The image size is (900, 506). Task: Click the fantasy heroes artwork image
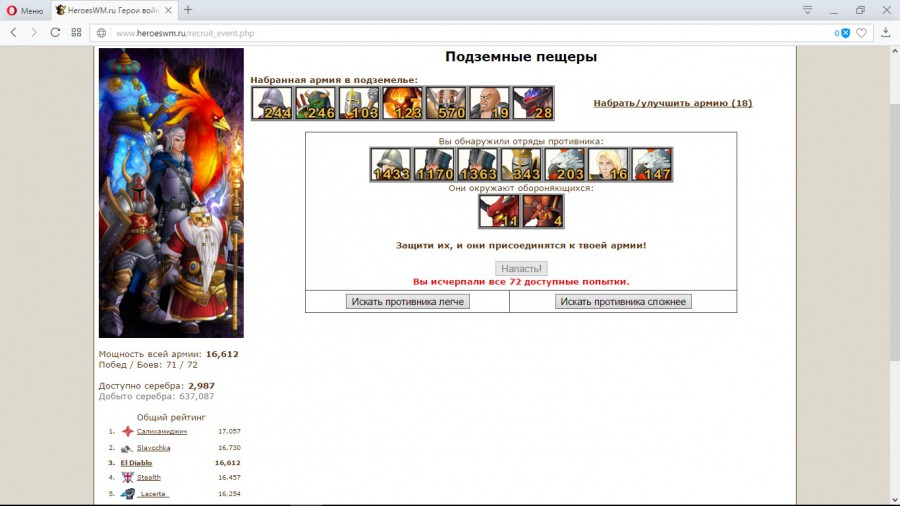point(171,193)
